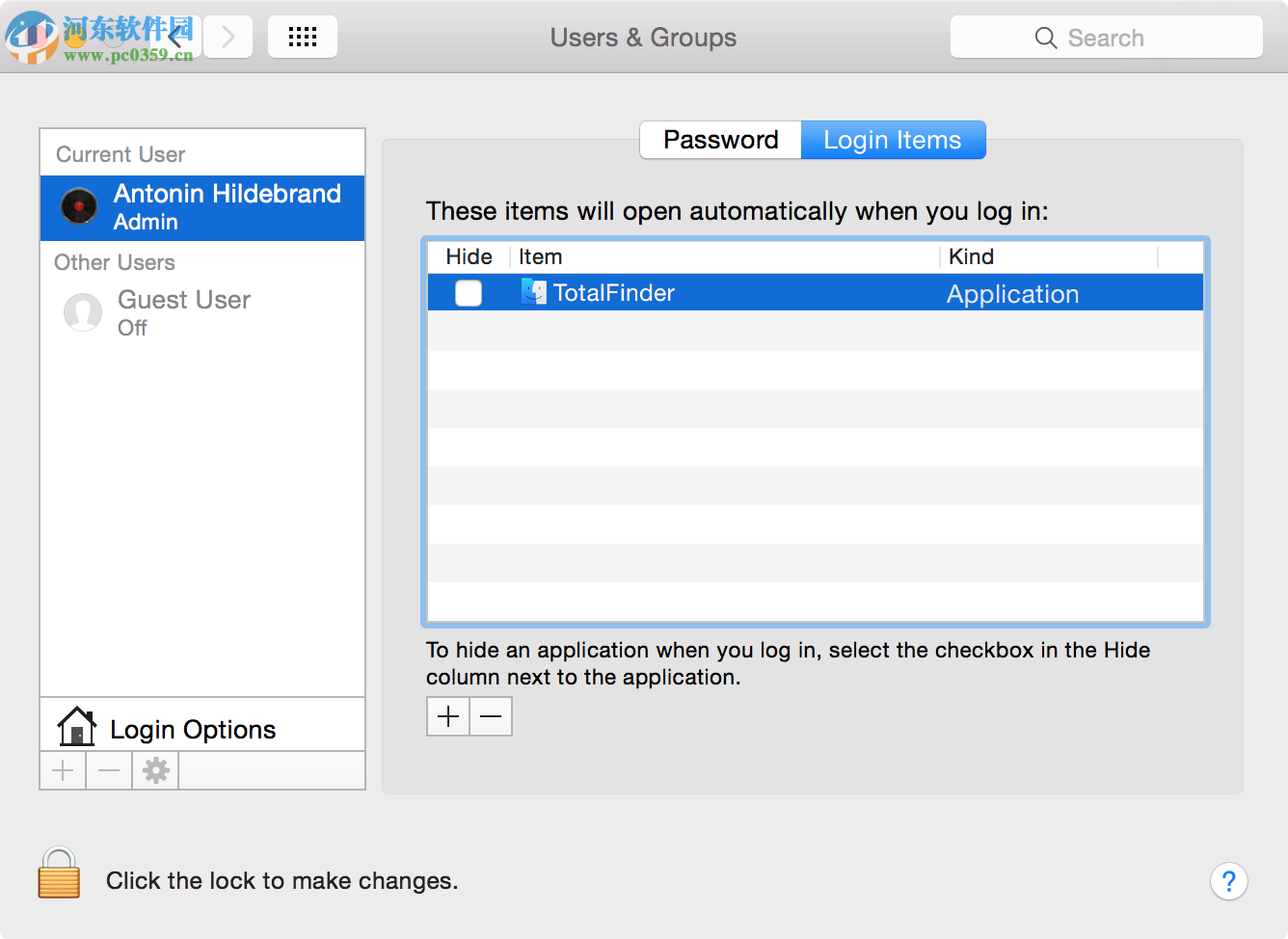The height and width of the screenshot is (939, 1288).
Task: Click the search magnifier in search field
Action: coord(1045,38)
